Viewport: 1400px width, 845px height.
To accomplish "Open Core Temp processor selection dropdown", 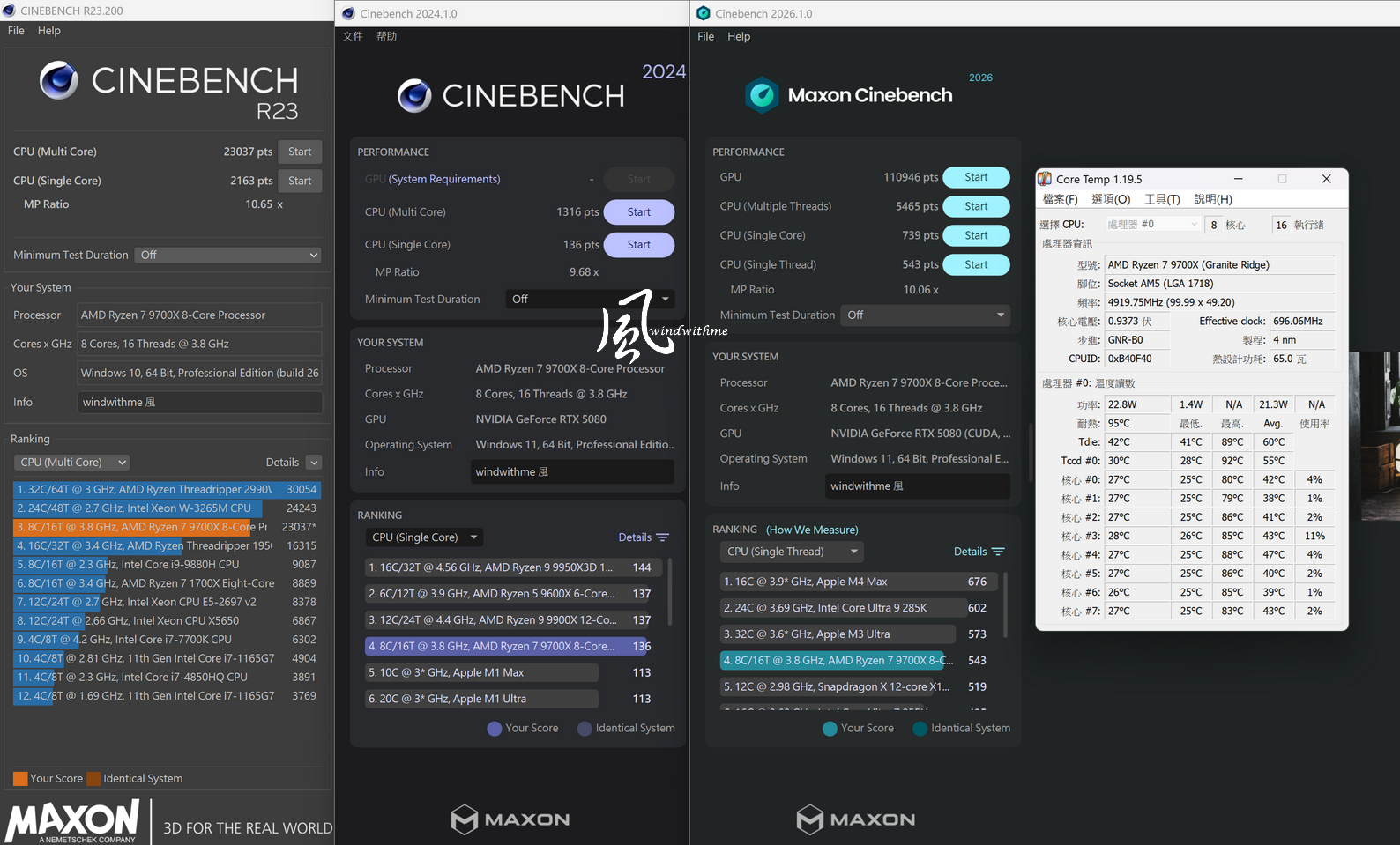I will pyautogui.click(x=1152, y=225).
